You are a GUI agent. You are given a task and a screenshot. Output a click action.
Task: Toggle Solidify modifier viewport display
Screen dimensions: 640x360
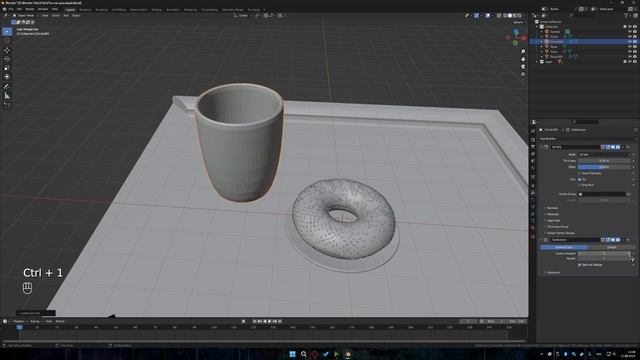[x=613, y=147]
